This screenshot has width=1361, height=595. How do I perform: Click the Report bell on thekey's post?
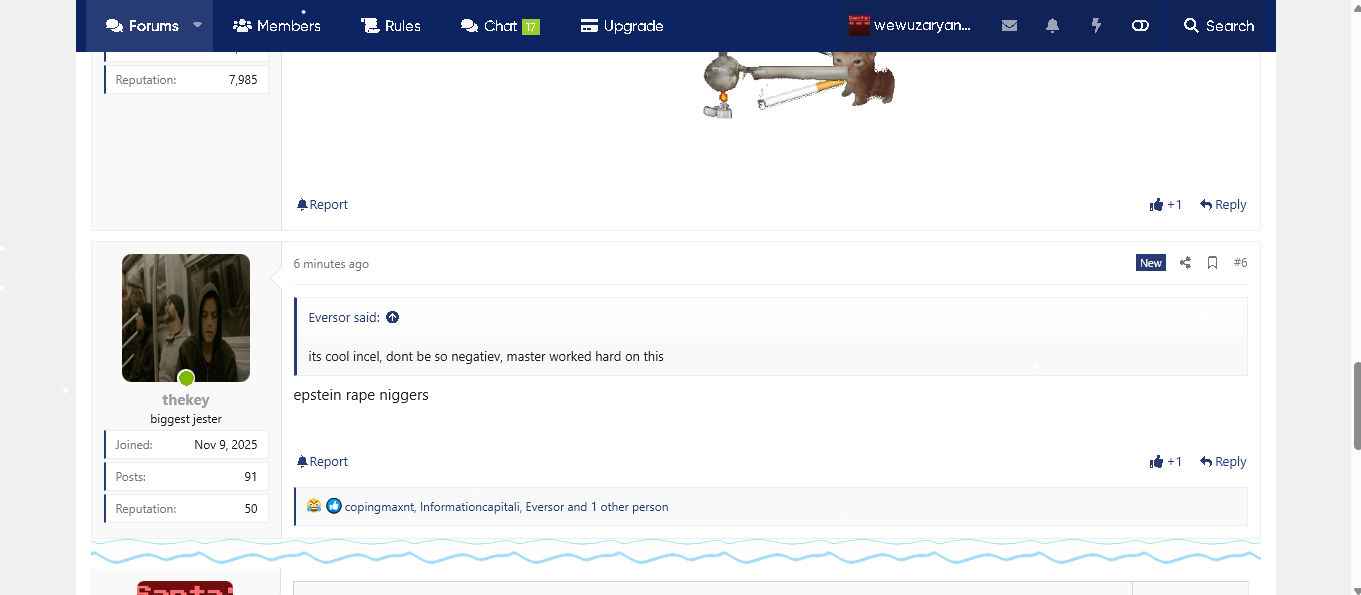tap(322, 461)
